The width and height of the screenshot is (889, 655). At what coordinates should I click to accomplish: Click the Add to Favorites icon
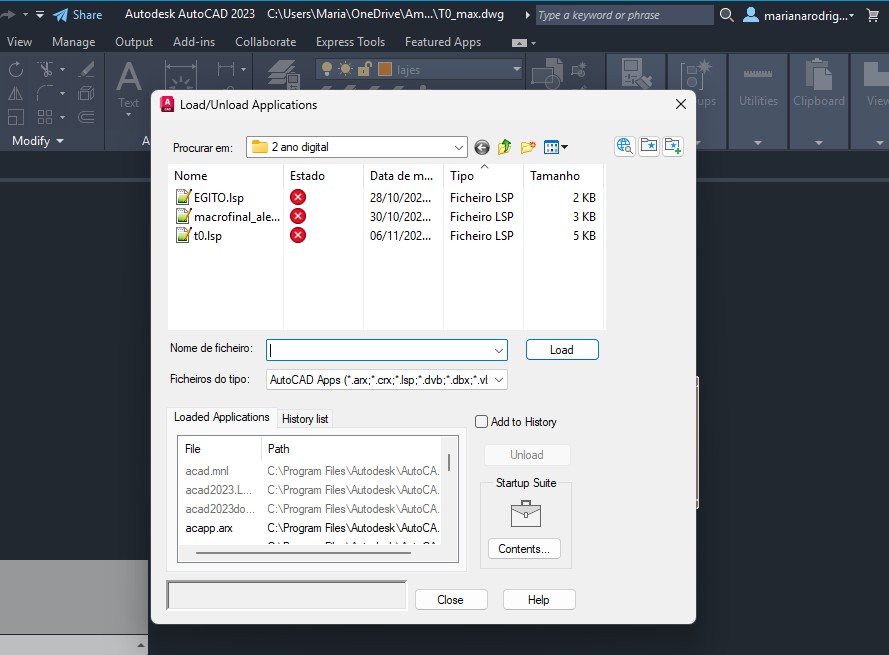672,146
